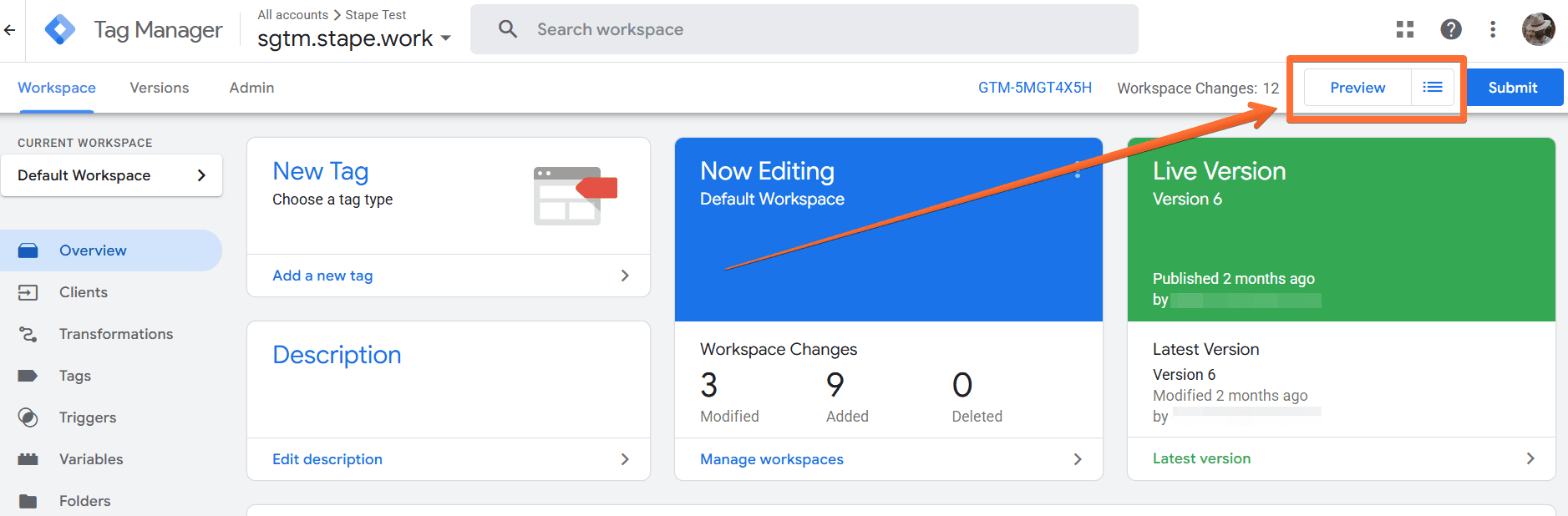Click the Tag Manager logo icon
1568x516 pixels.
click(60, 30)
